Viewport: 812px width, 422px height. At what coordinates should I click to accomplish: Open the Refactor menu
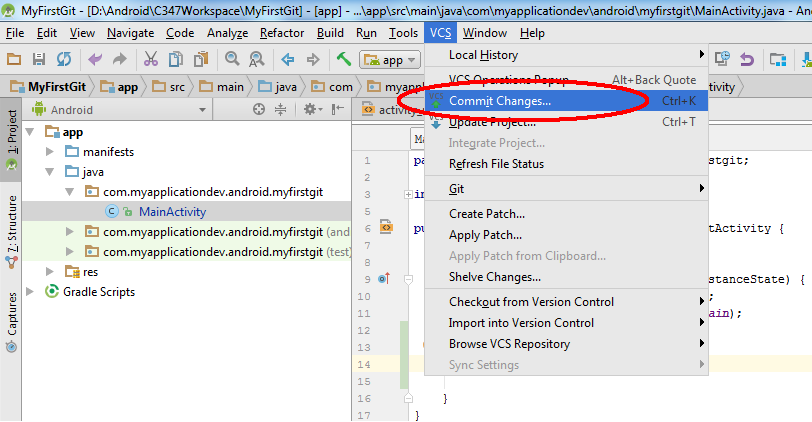(282, 33)
